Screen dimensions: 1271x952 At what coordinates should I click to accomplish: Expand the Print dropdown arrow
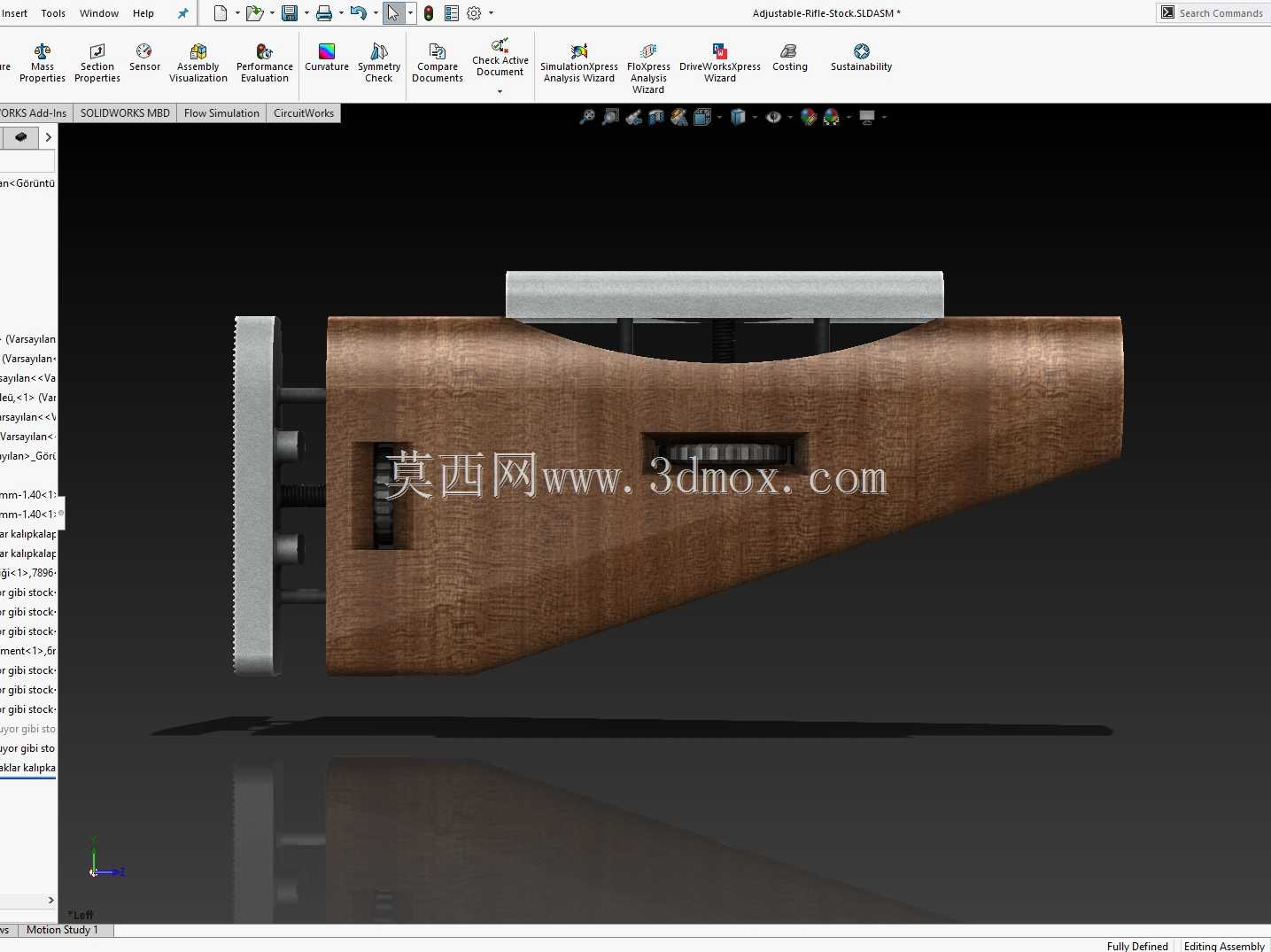[x=341, y=13]
